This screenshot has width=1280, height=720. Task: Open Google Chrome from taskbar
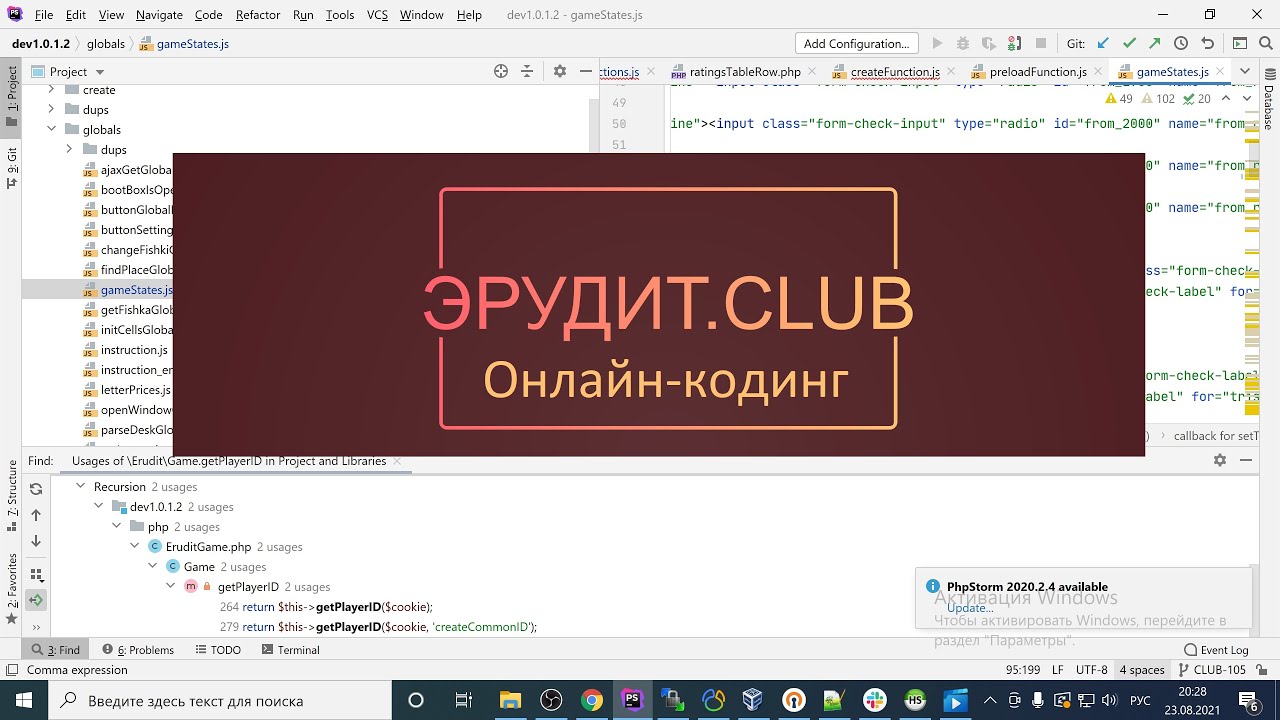pyautogui.click(x=592, y=700)
